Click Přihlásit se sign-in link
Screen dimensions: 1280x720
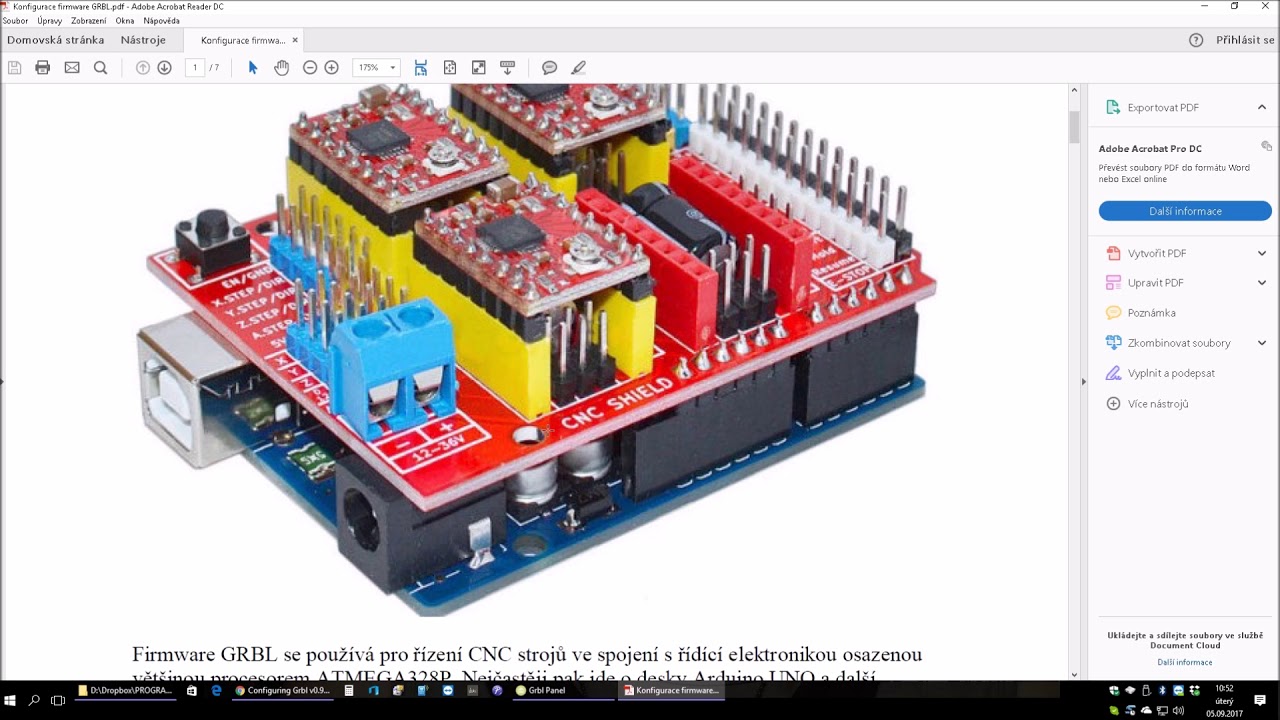pyautogui.click(x=1245, y=40)
